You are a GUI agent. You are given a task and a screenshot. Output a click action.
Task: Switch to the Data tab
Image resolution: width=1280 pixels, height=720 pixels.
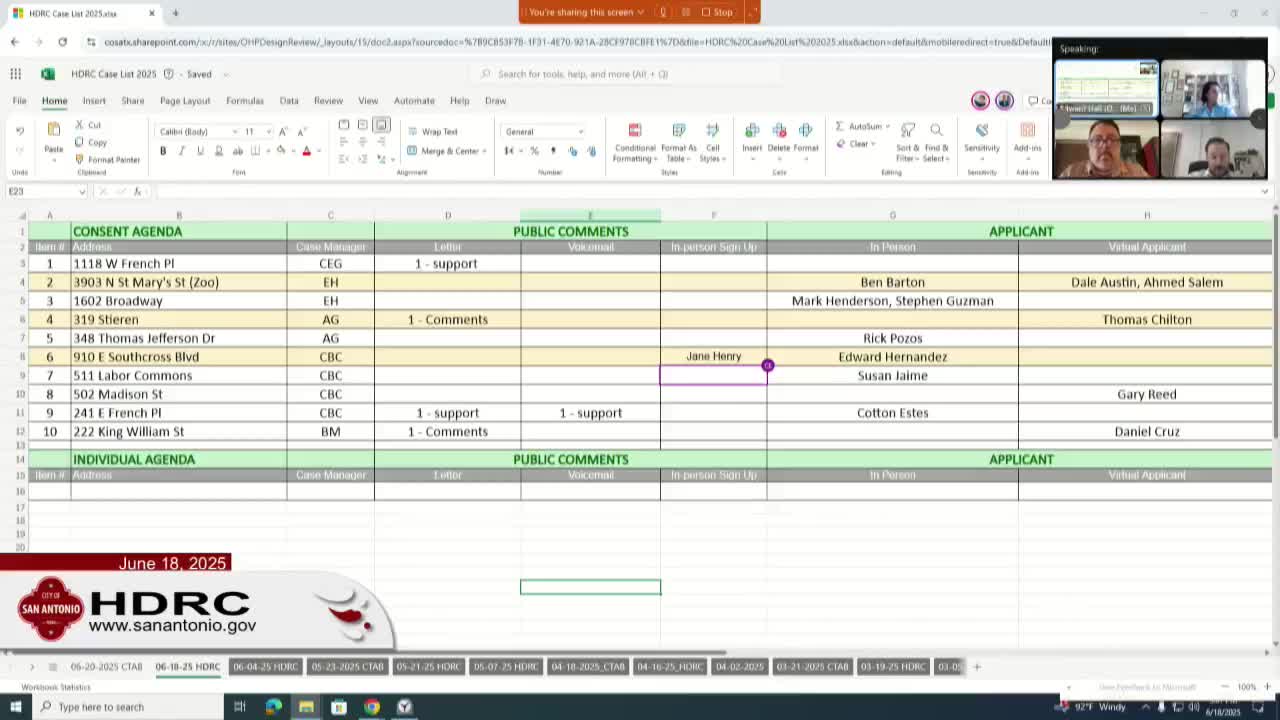[289, 101]
